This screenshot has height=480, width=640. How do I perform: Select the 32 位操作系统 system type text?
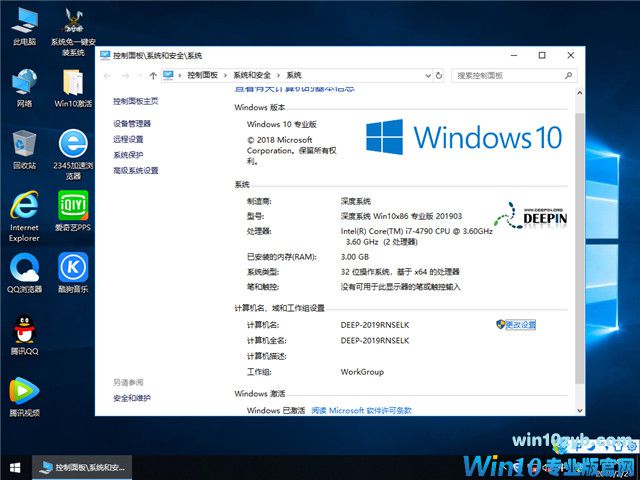click(400, 272)
